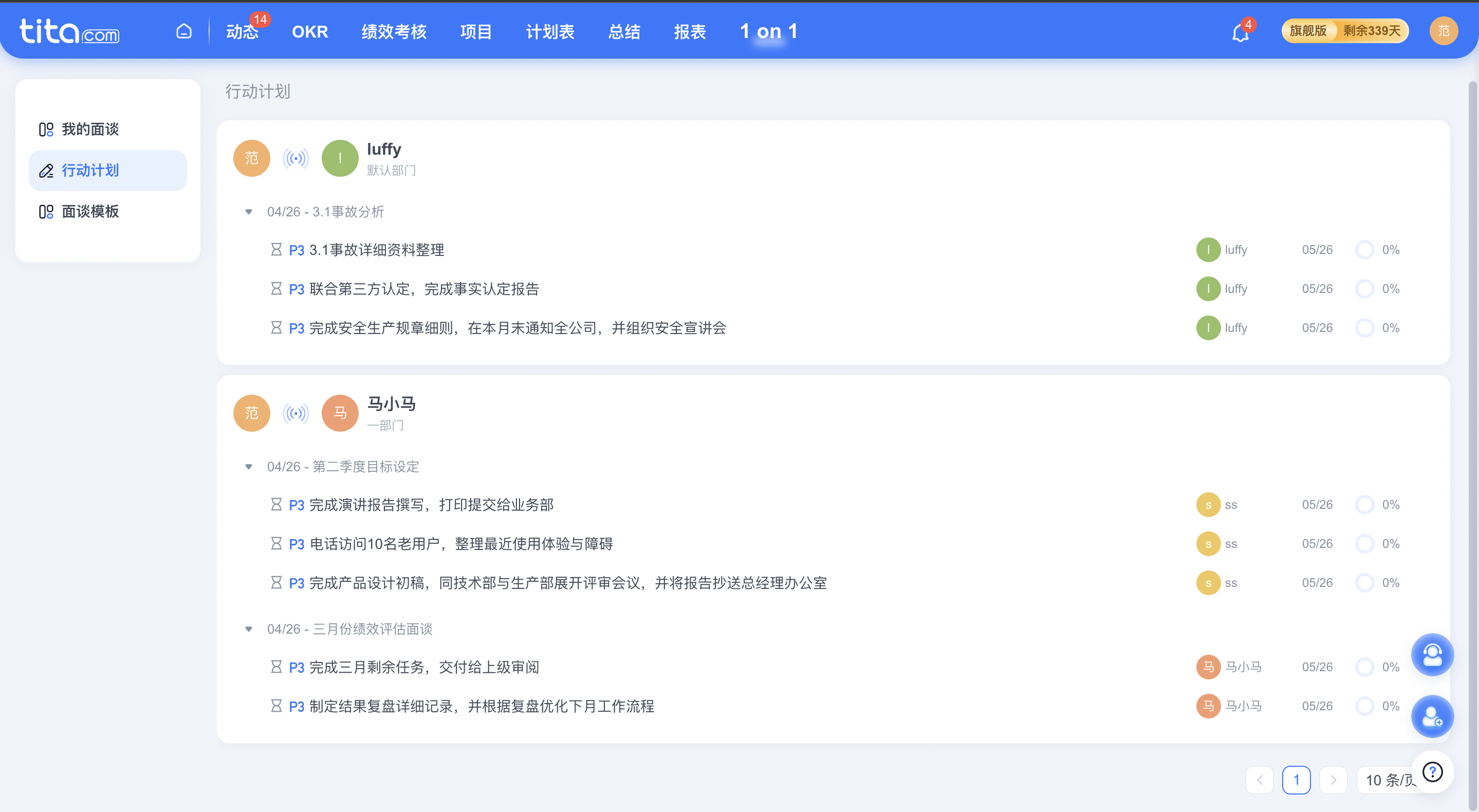Screen dimensions: 1479x812
Task: Toggle completion circle for 完成三月剩余任务 task
Action: pyautogui.click(x=1364, y=667)
